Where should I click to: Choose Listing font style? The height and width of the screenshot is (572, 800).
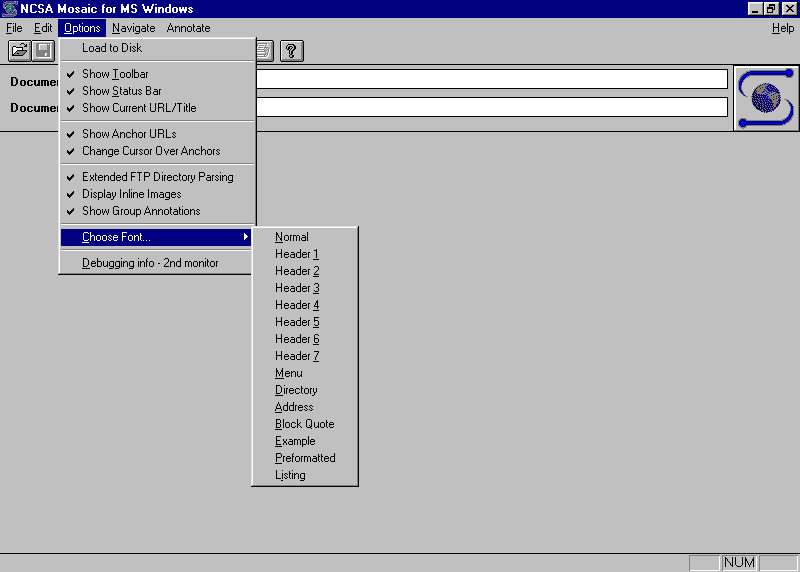[305, 475]
